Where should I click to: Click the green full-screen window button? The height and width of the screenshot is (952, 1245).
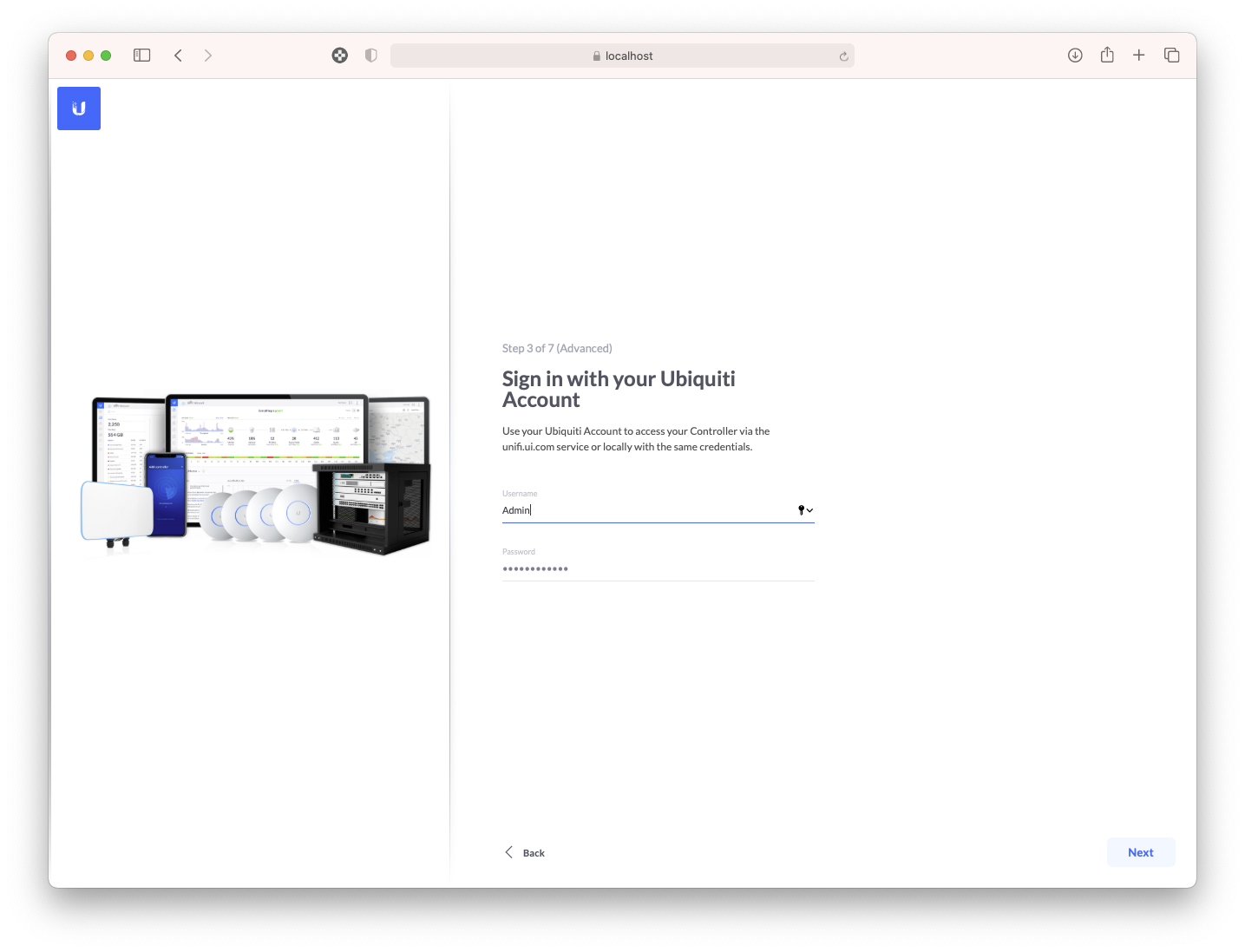pos(106,56)
